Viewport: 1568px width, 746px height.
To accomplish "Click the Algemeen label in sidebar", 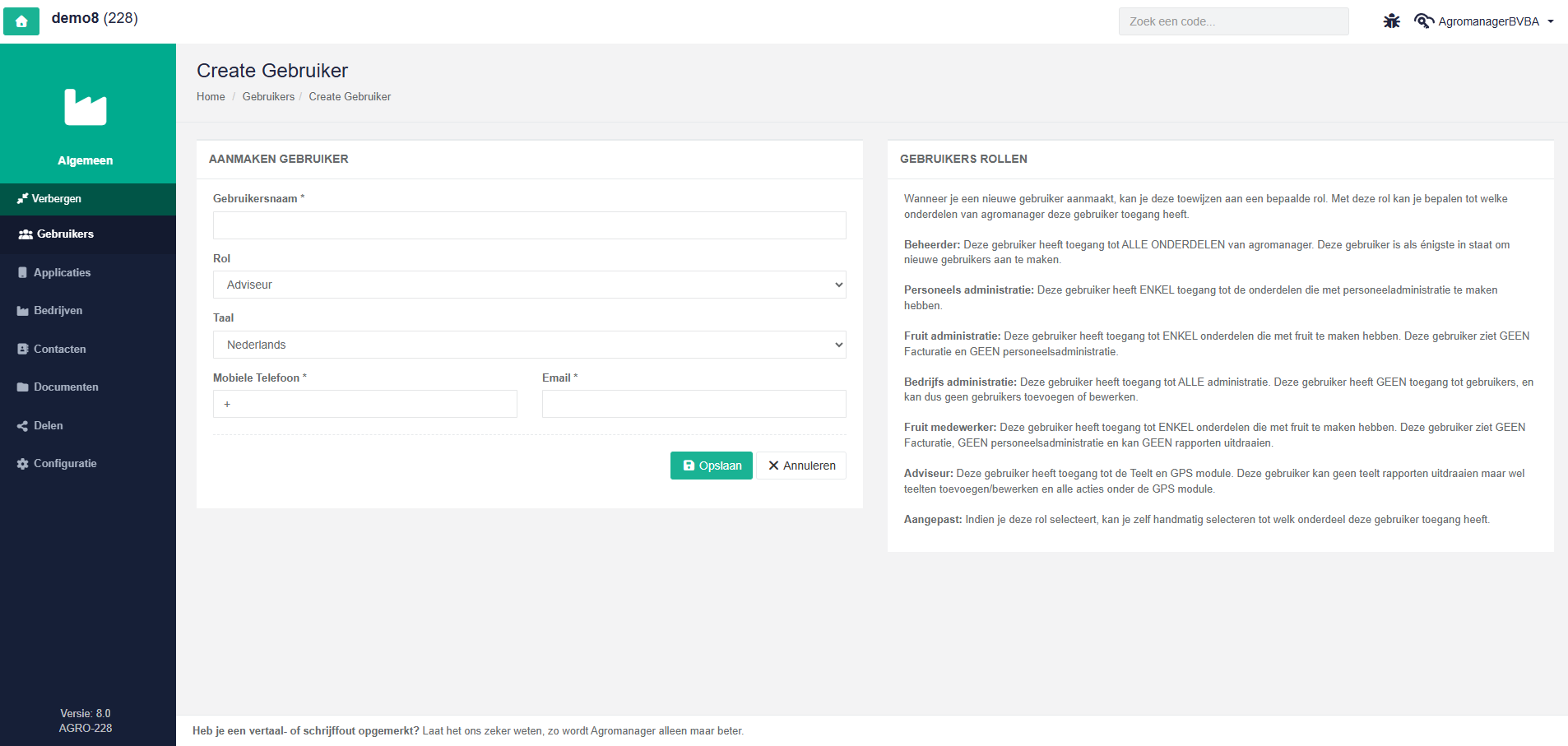I will [86, 160].
